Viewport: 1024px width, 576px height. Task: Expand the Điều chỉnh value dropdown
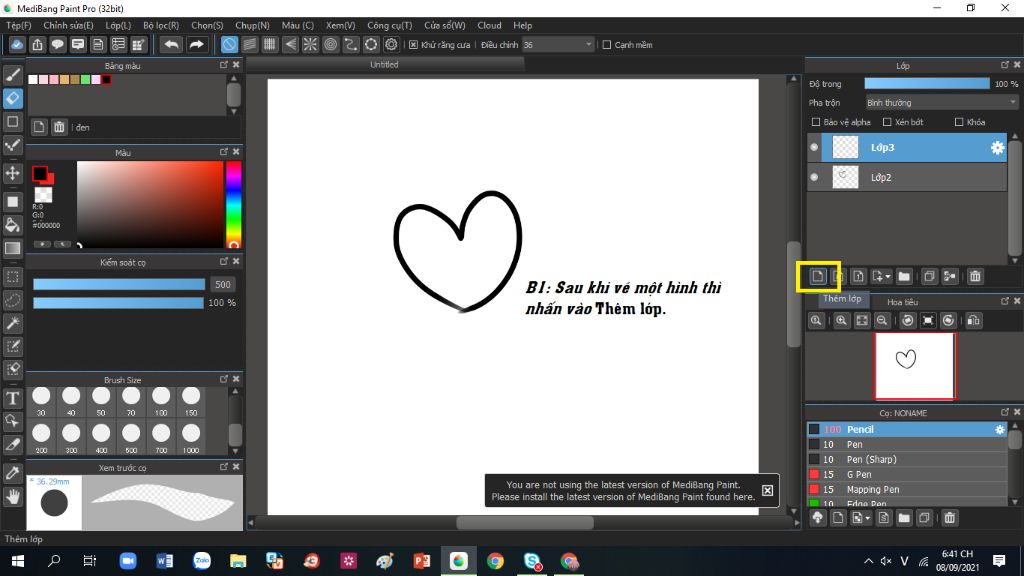click(x=590, y=45)
